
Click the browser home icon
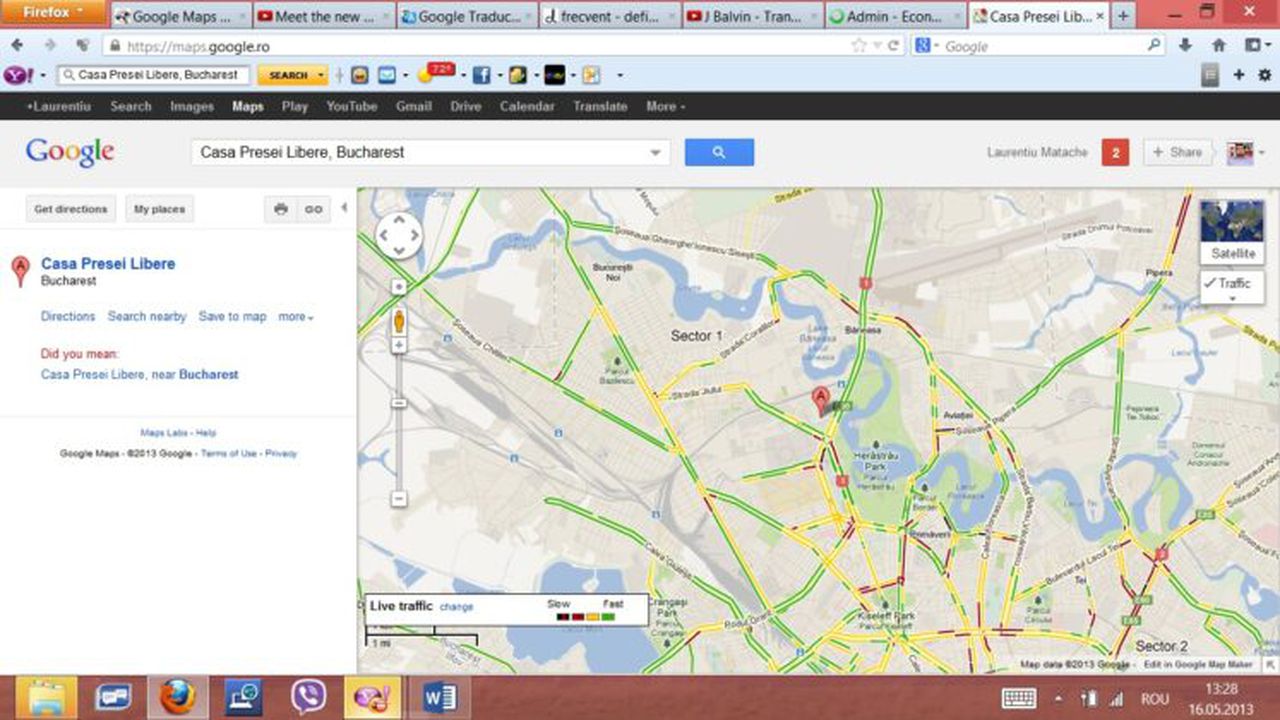click(x=1219, y=46)
